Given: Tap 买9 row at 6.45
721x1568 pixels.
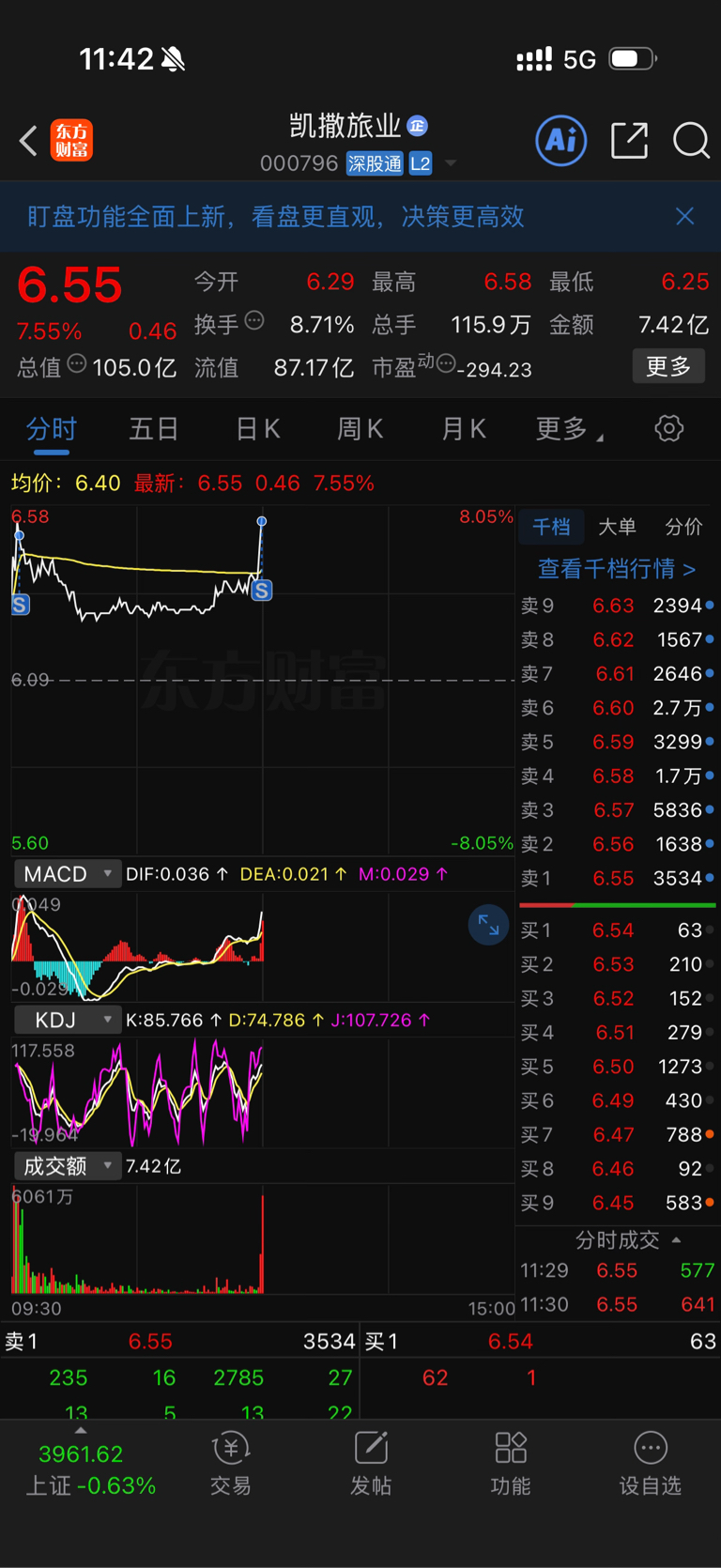Looking at the screenshot, I should click(x=617, y=1203).
